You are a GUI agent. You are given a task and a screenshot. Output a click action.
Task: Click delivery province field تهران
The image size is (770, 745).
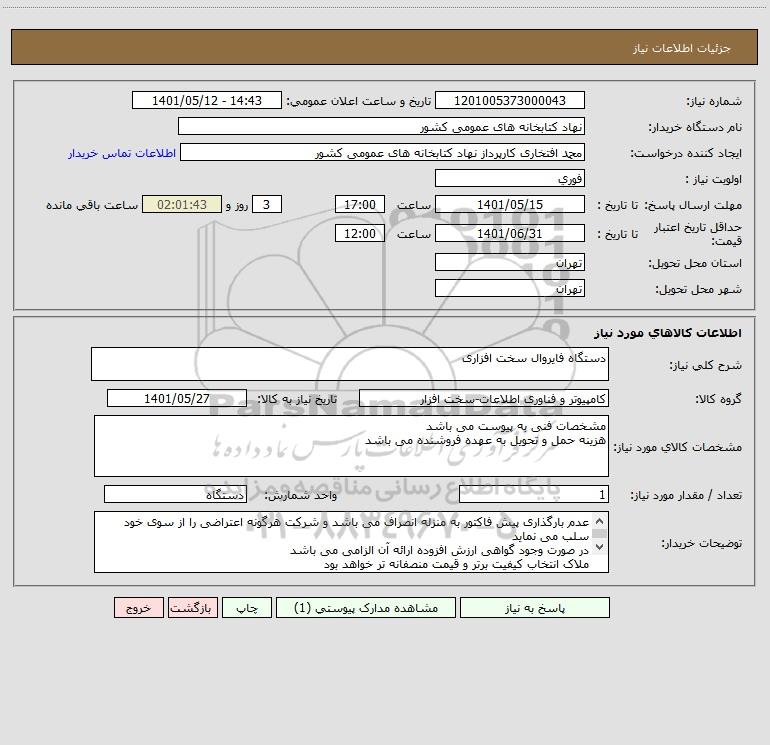coord(510,262)
